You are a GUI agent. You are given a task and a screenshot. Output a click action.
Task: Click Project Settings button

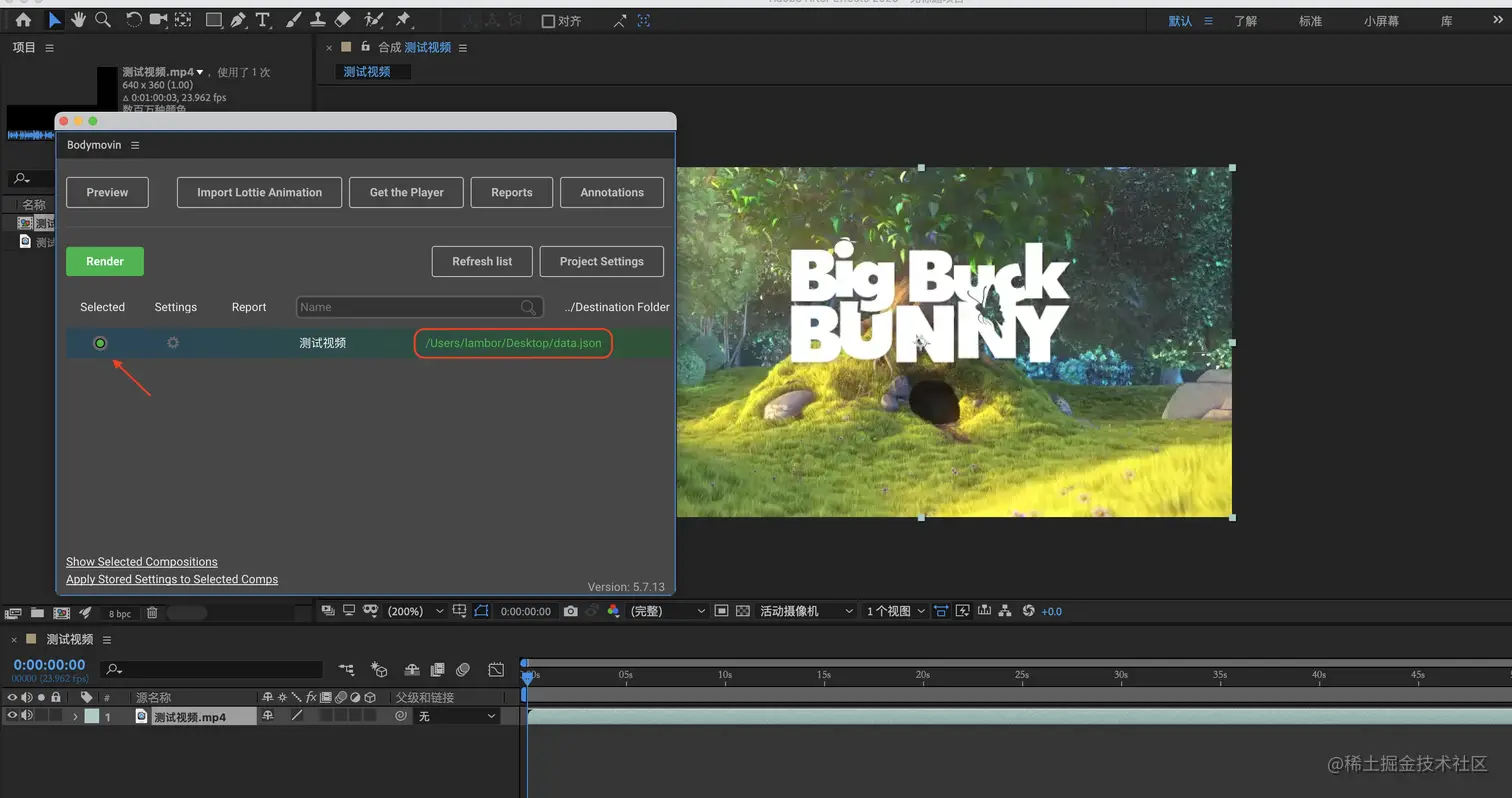click(602, 261)
